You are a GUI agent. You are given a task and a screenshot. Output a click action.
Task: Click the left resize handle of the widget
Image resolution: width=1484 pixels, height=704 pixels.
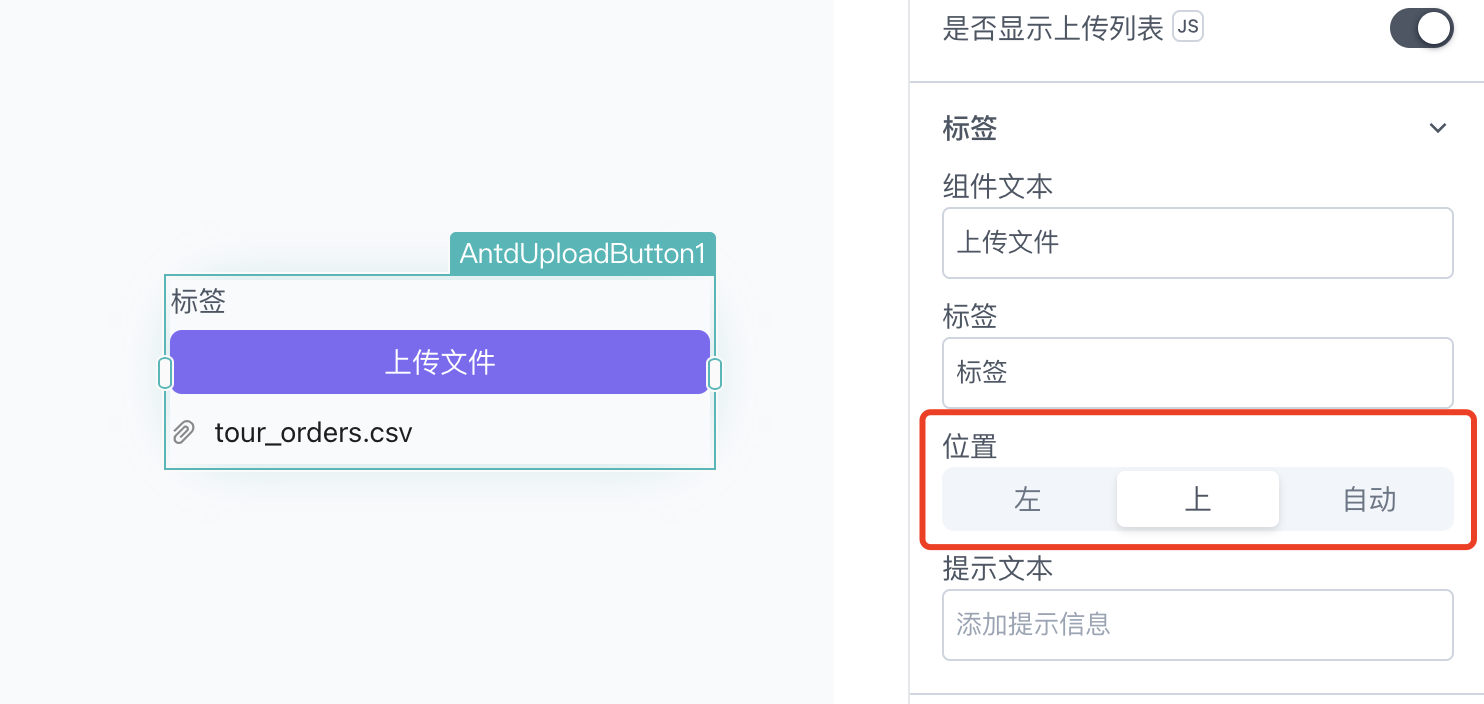pyautogui.click(x=165, y=373)
